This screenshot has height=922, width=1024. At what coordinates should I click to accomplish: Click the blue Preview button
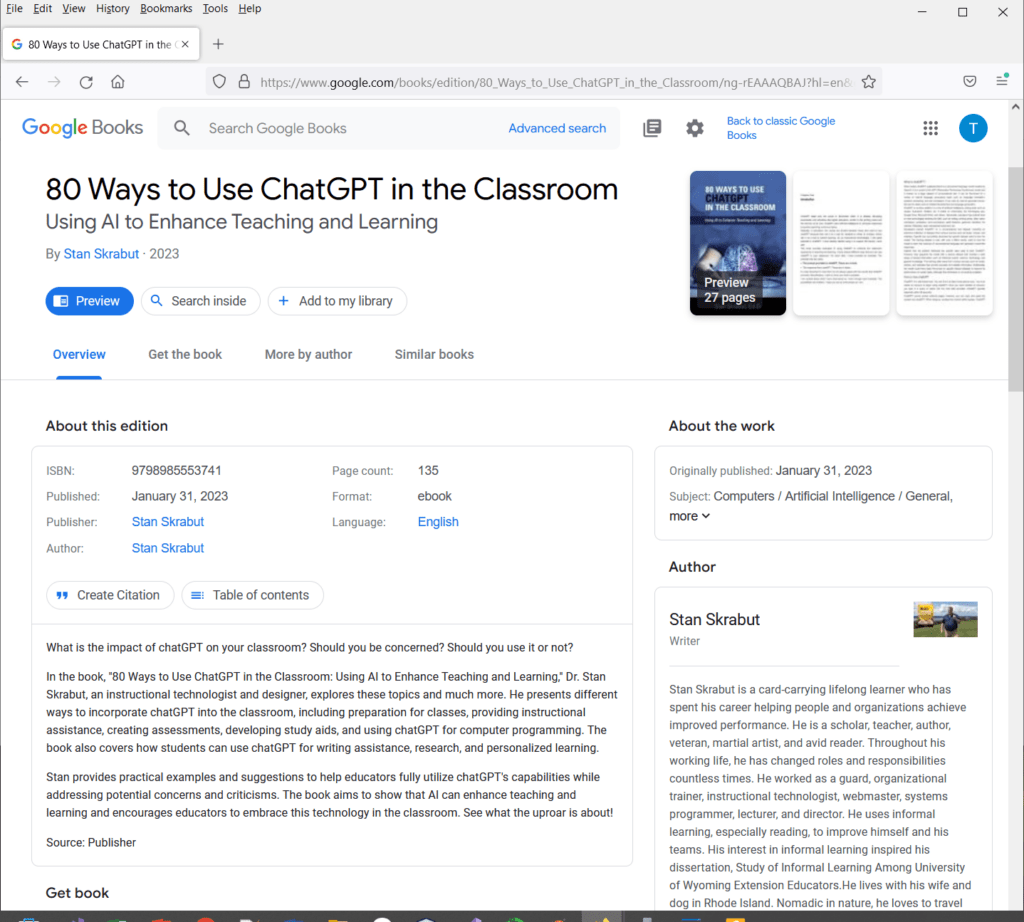click(89, 301)
